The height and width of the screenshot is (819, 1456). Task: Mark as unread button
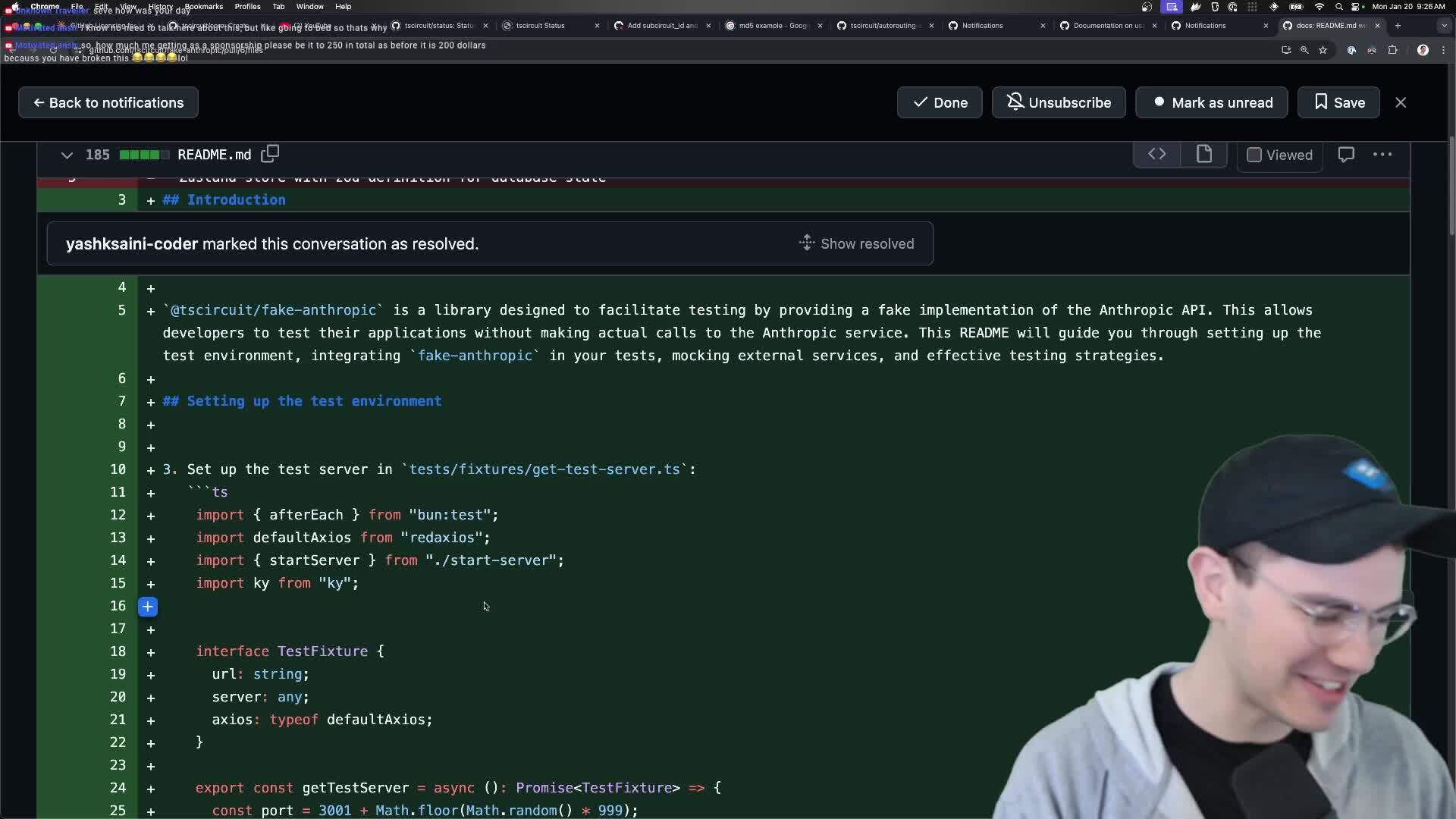[1211, 102]
